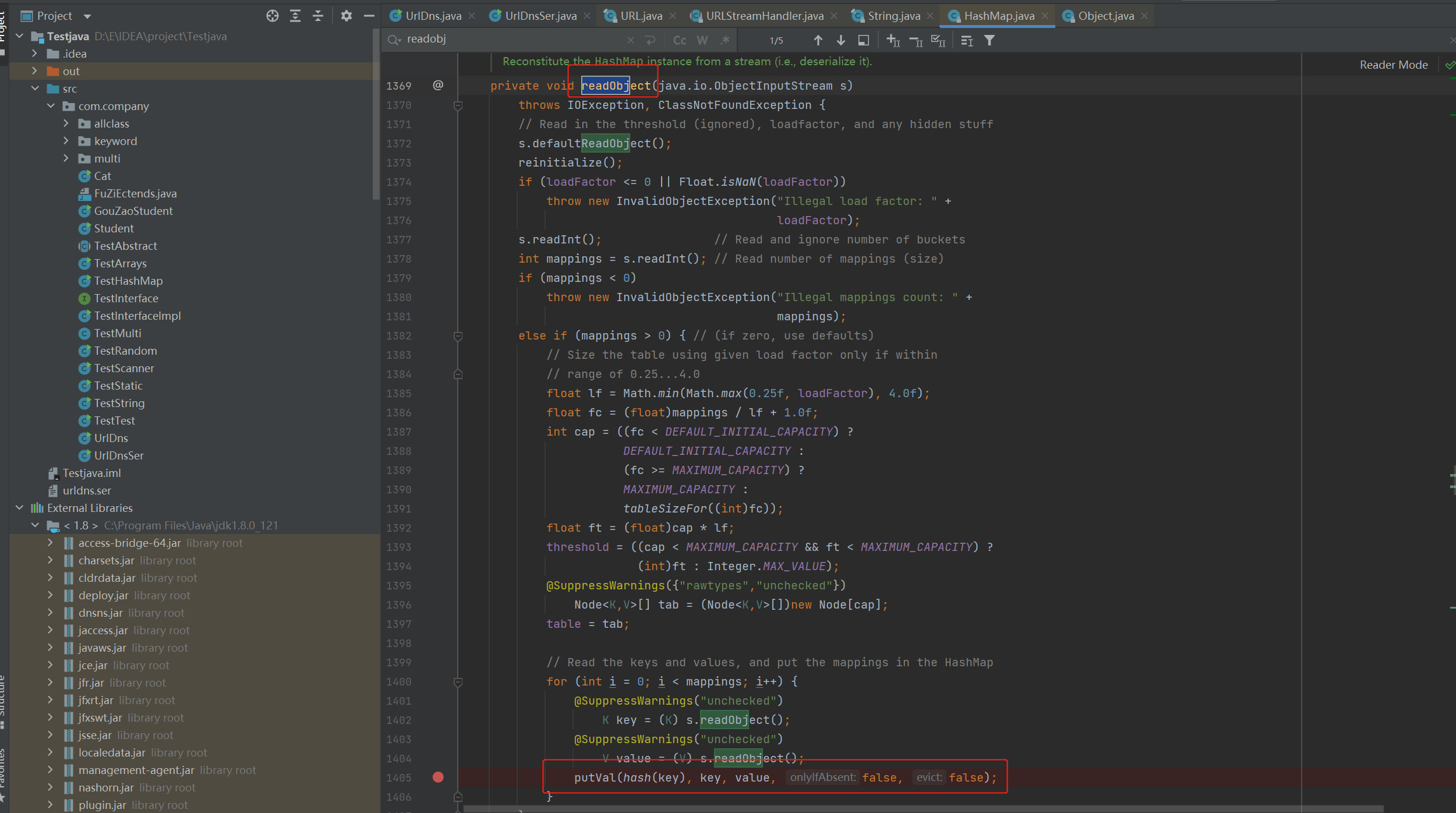Expand the multi package node
Viewport: 1456px width, 813px height.
[x=66, y=158]
